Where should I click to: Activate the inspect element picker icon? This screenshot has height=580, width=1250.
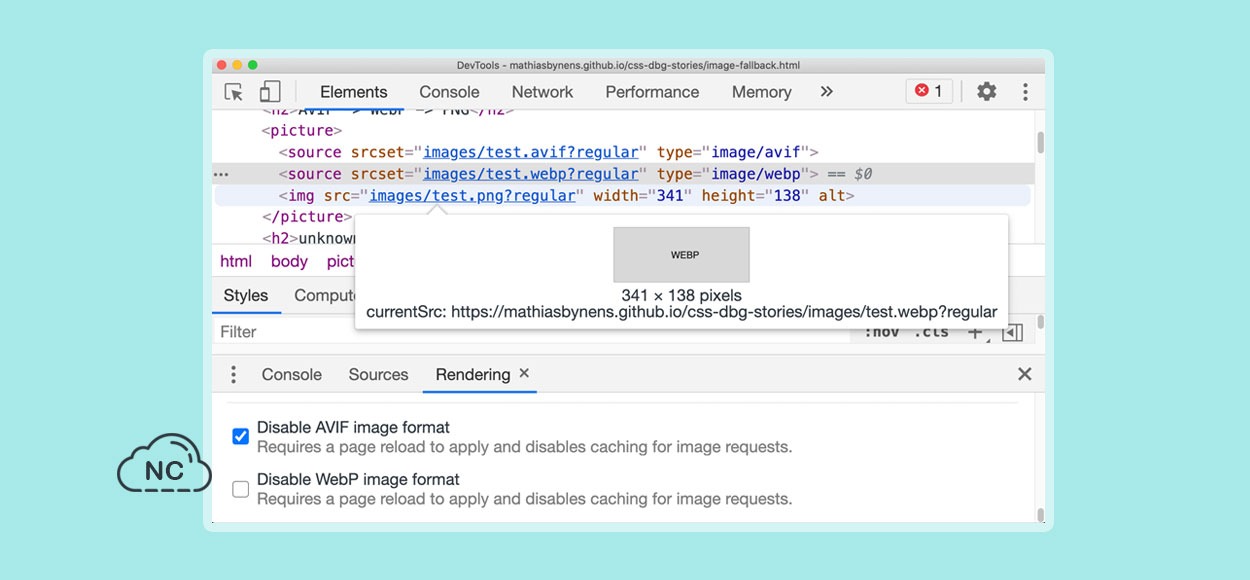tap(234, 92)
